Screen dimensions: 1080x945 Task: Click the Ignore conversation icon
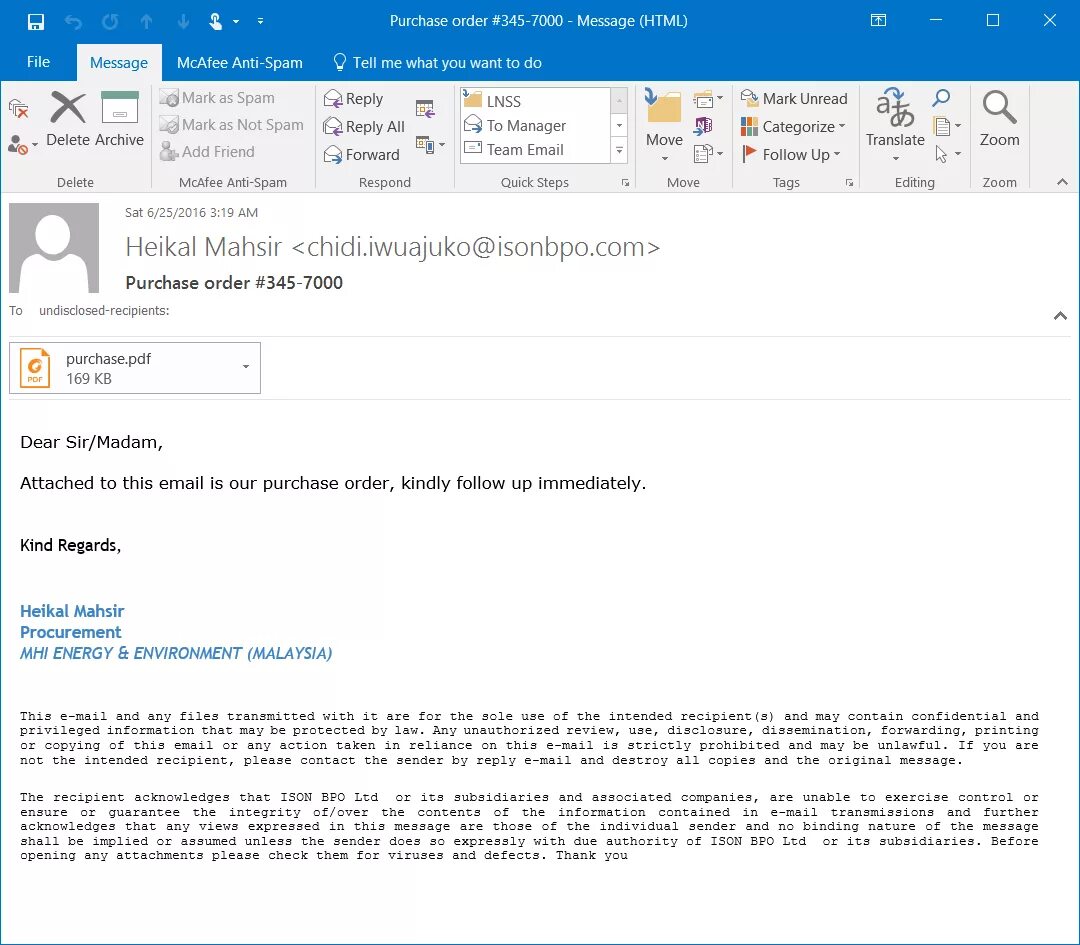coord(19,108)
